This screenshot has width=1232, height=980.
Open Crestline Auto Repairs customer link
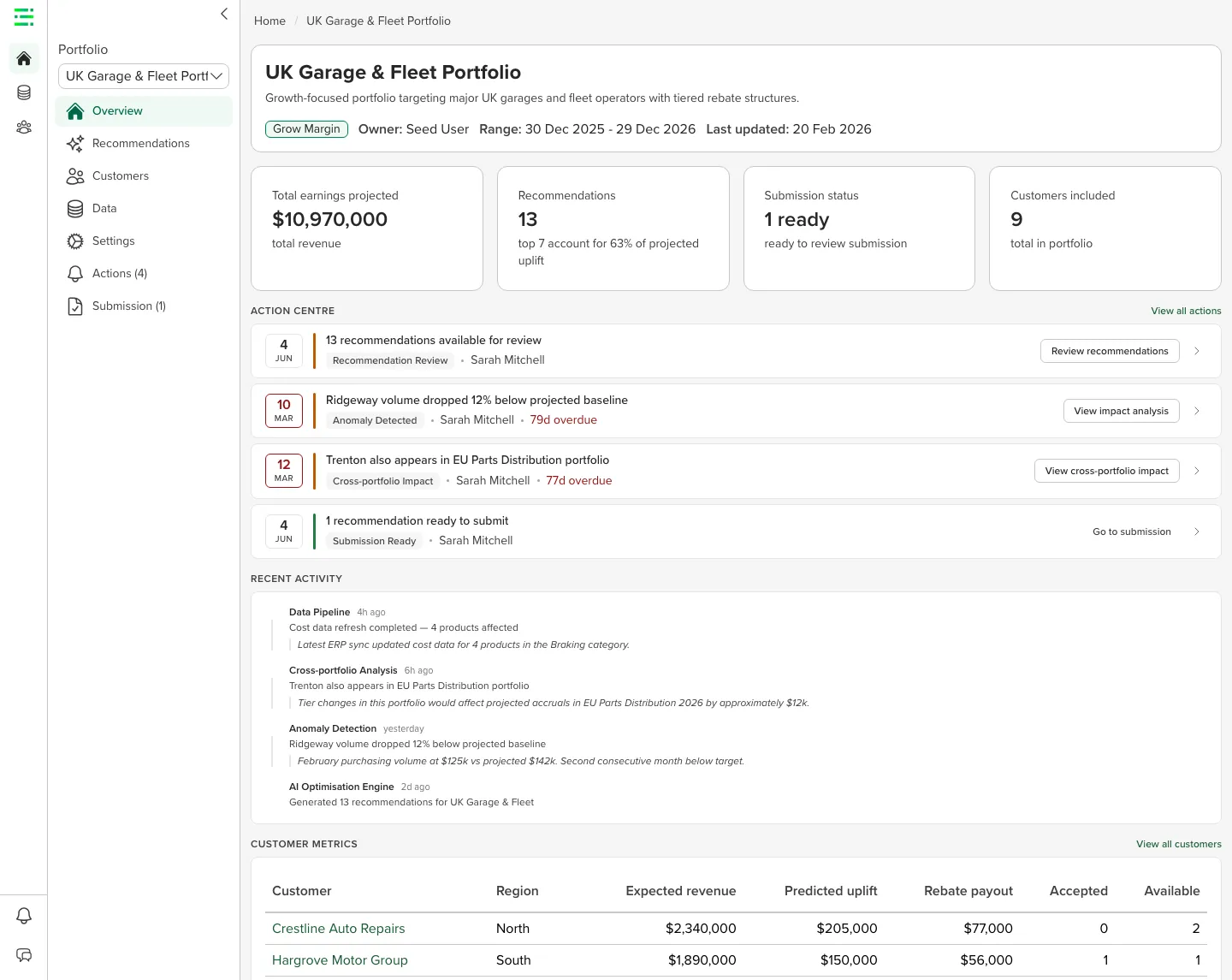point(338,929)
